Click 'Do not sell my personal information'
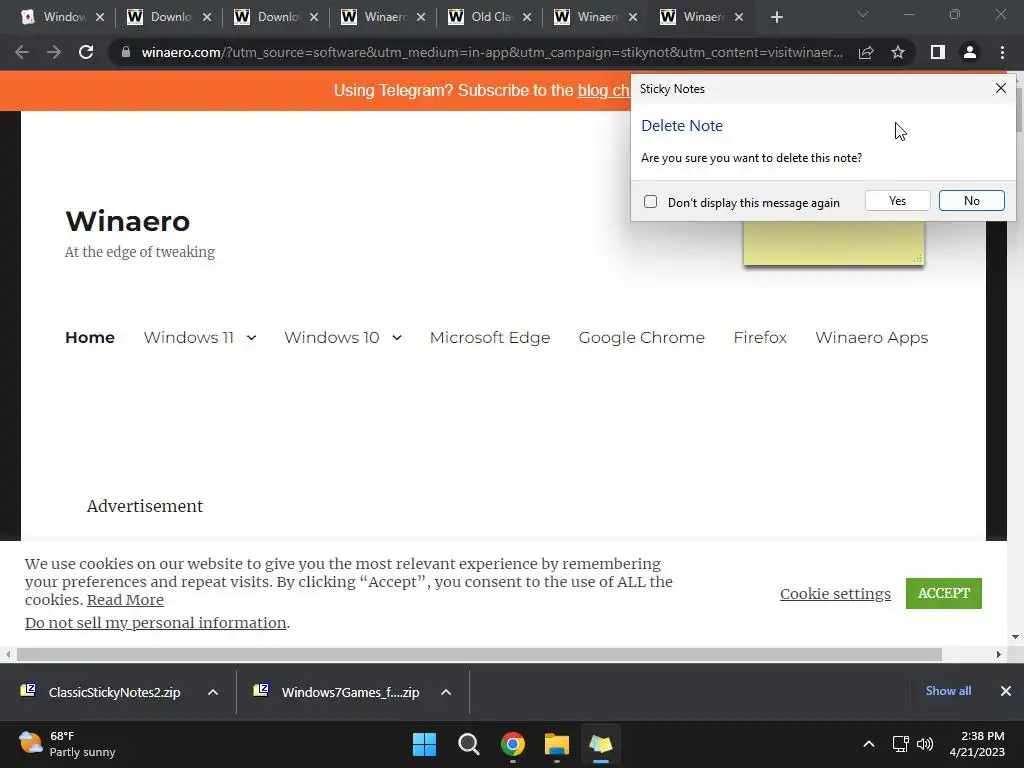The width and height of the screenshot is (1024, 768). [155, 622]
